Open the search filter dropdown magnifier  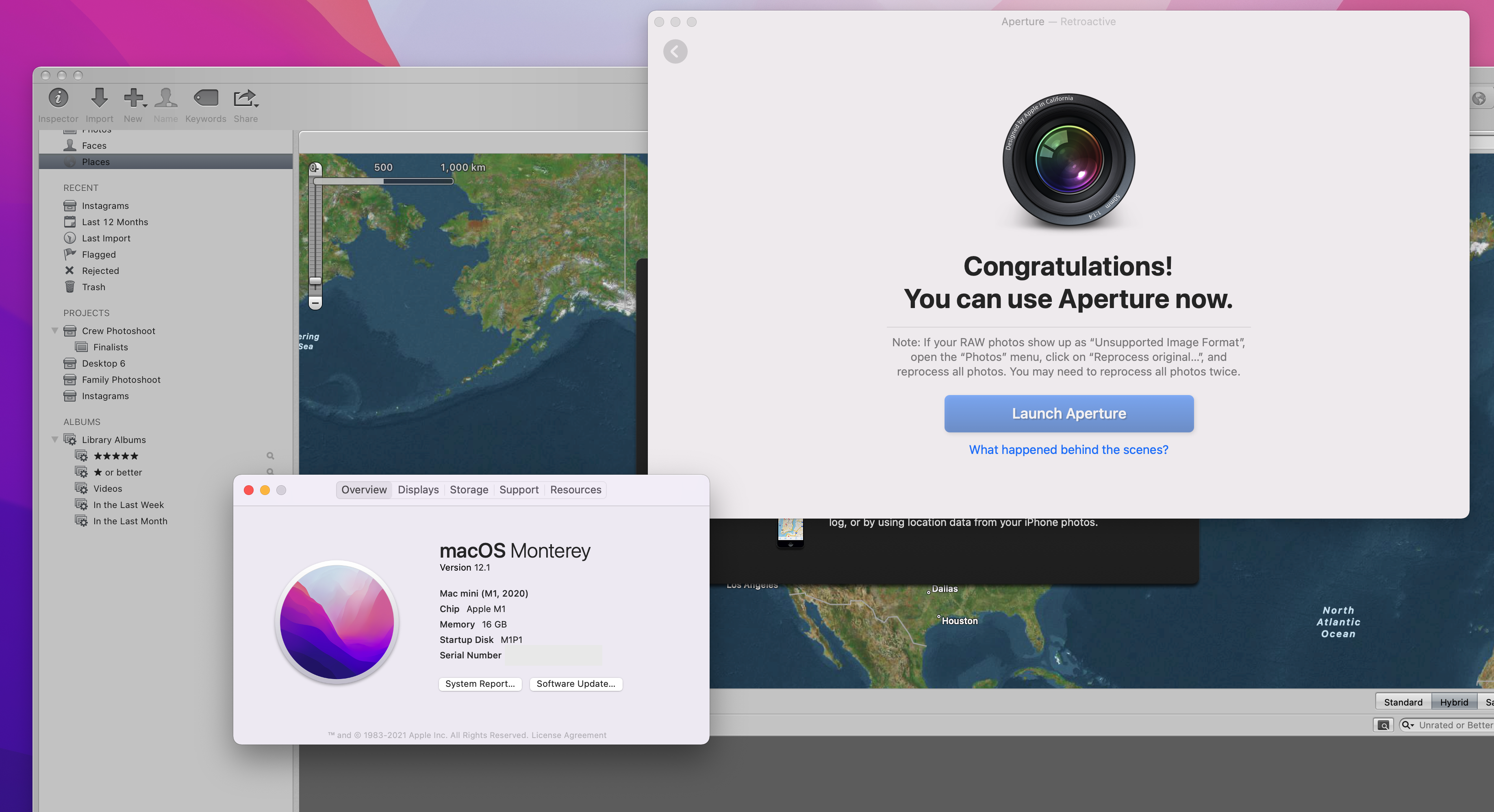(1407, 725)
